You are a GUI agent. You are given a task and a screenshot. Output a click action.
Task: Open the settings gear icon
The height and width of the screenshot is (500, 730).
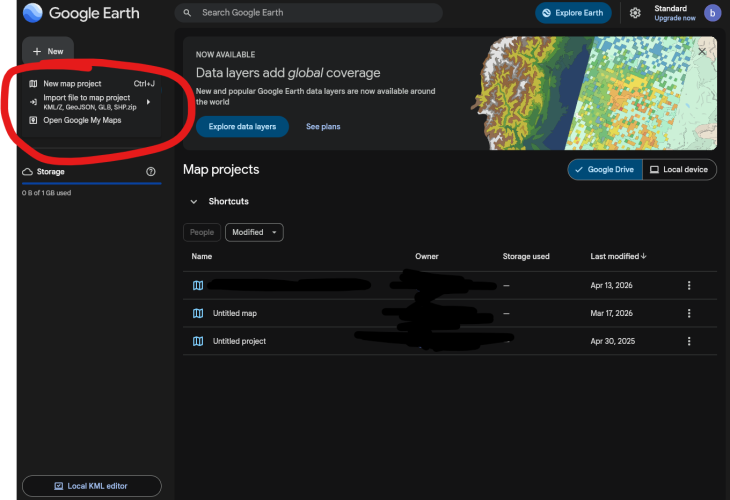[635, 13]
